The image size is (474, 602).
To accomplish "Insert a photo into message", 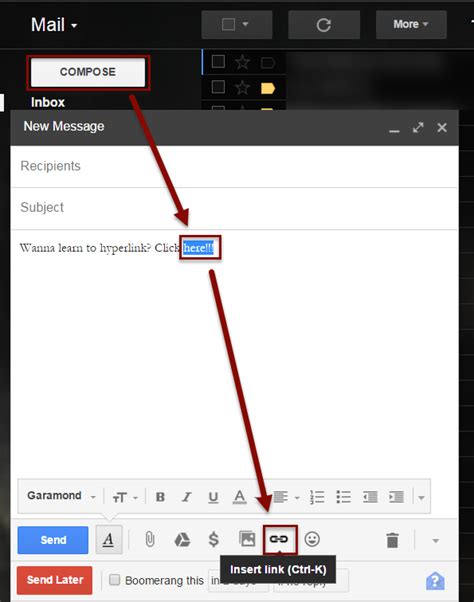I will (247, 539).
